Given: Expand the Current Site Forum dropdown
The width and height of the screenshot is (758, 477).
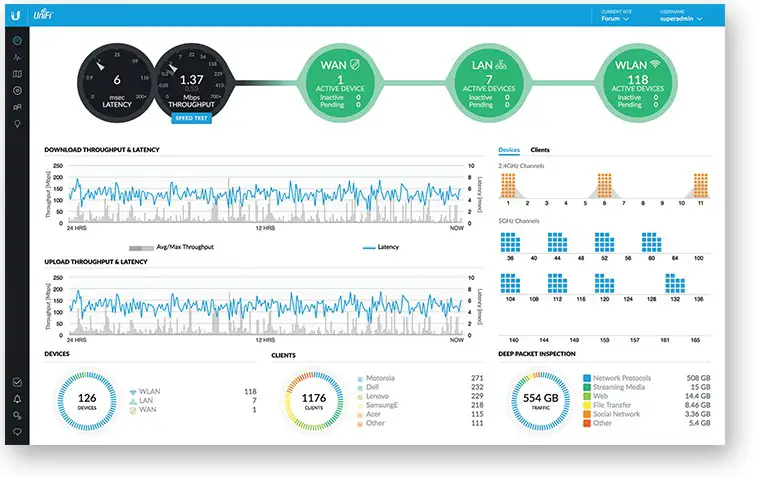Looking at the screenshot, I should pyautogui.click(x=615, y=18).
